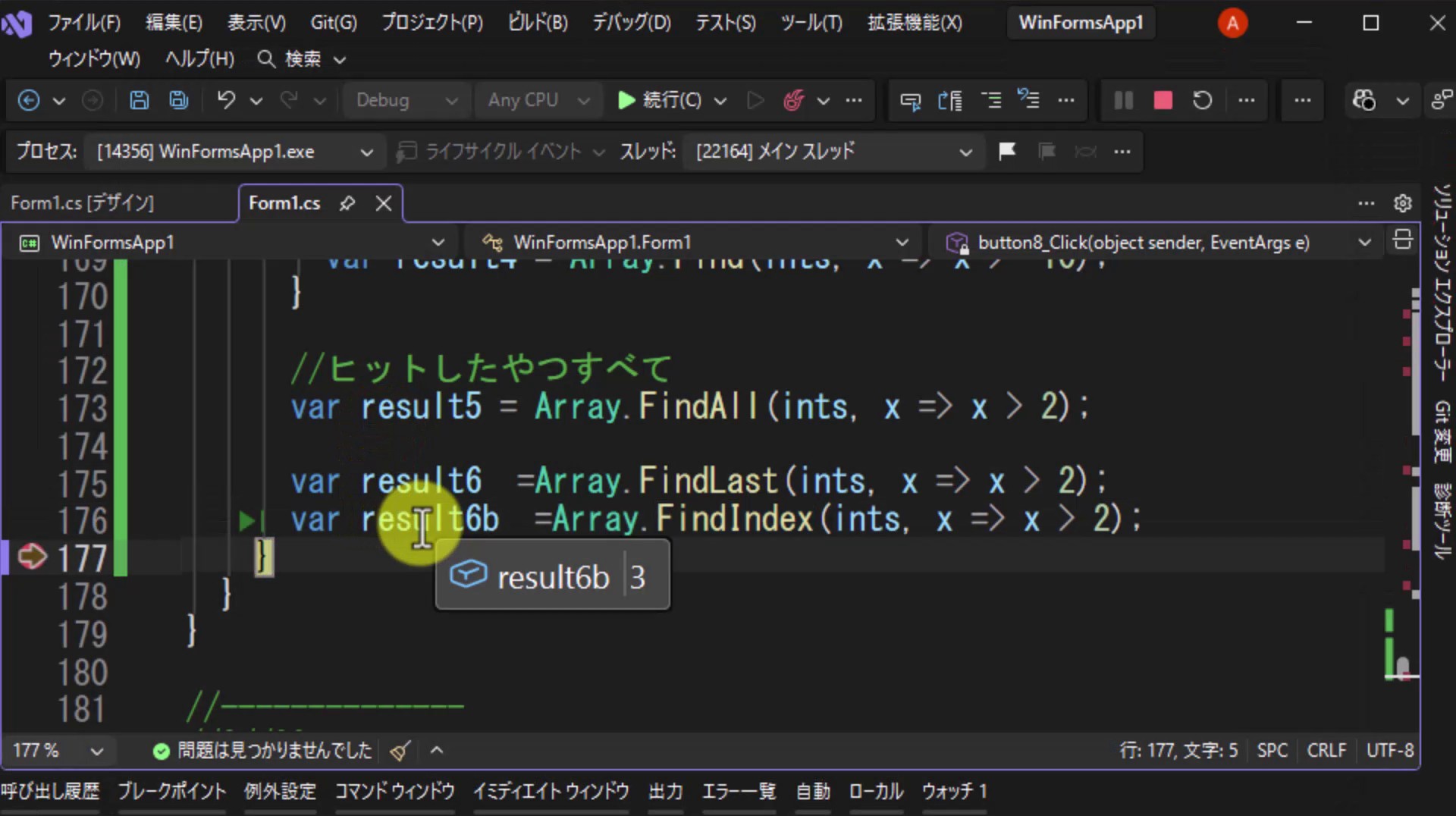This screenshot has width=1456, height=816.
Task: Open the Debug configuration dropdown
Action: pos(408,100)
